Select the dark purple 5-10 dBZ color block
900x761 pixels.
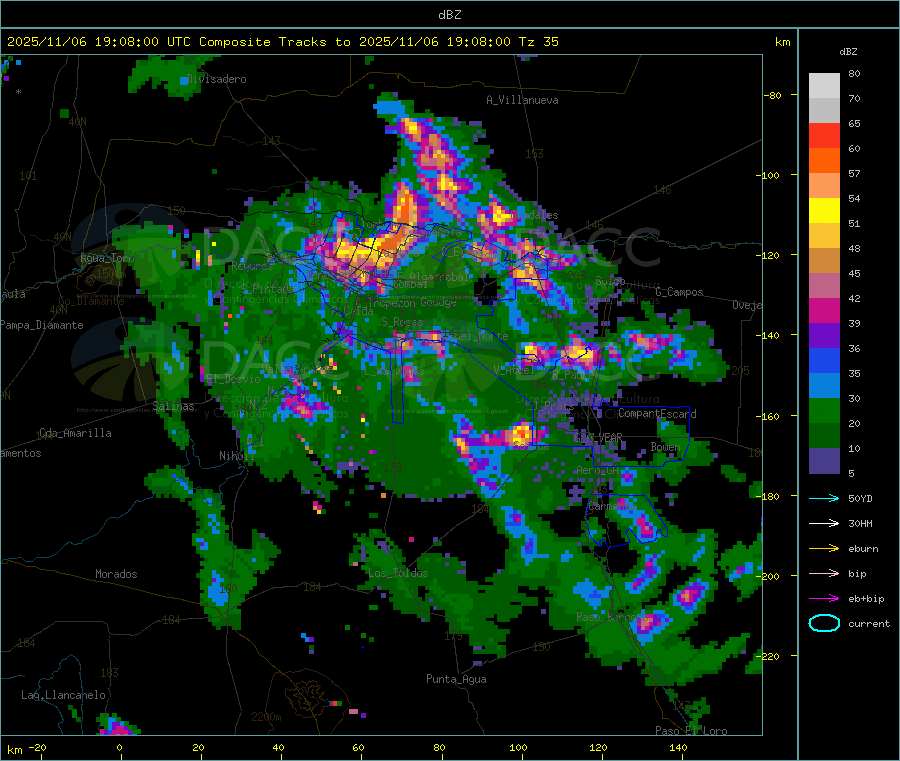pos(824,460)
